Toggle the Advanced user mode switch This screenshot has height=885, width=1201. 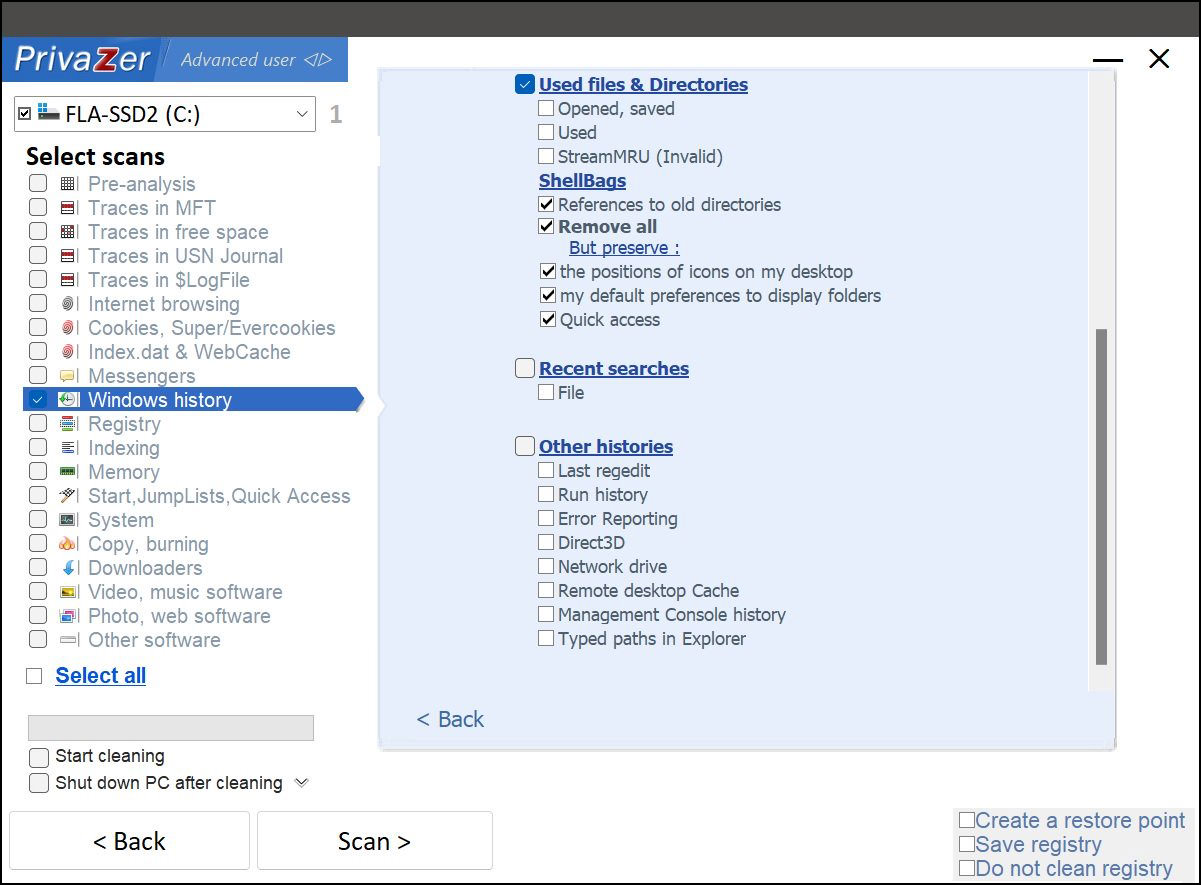point(318,60)
